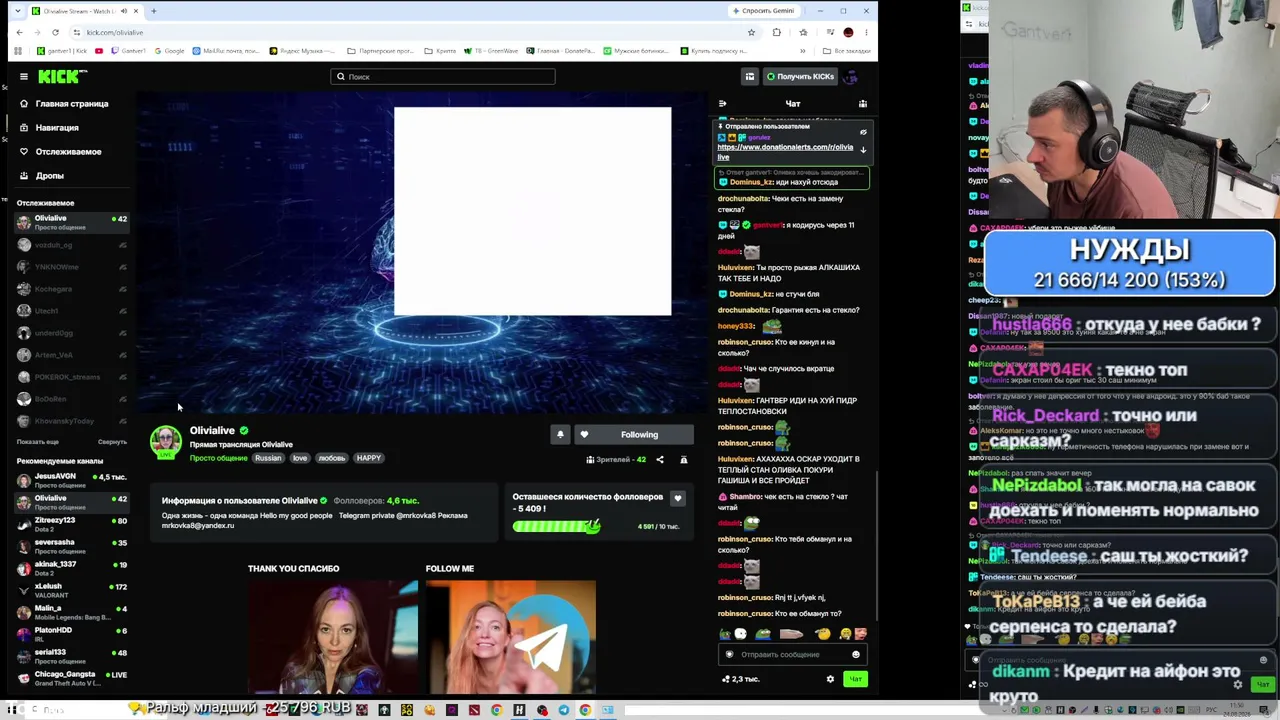Open the emoji picker in chat input

(x=856, y=654)
